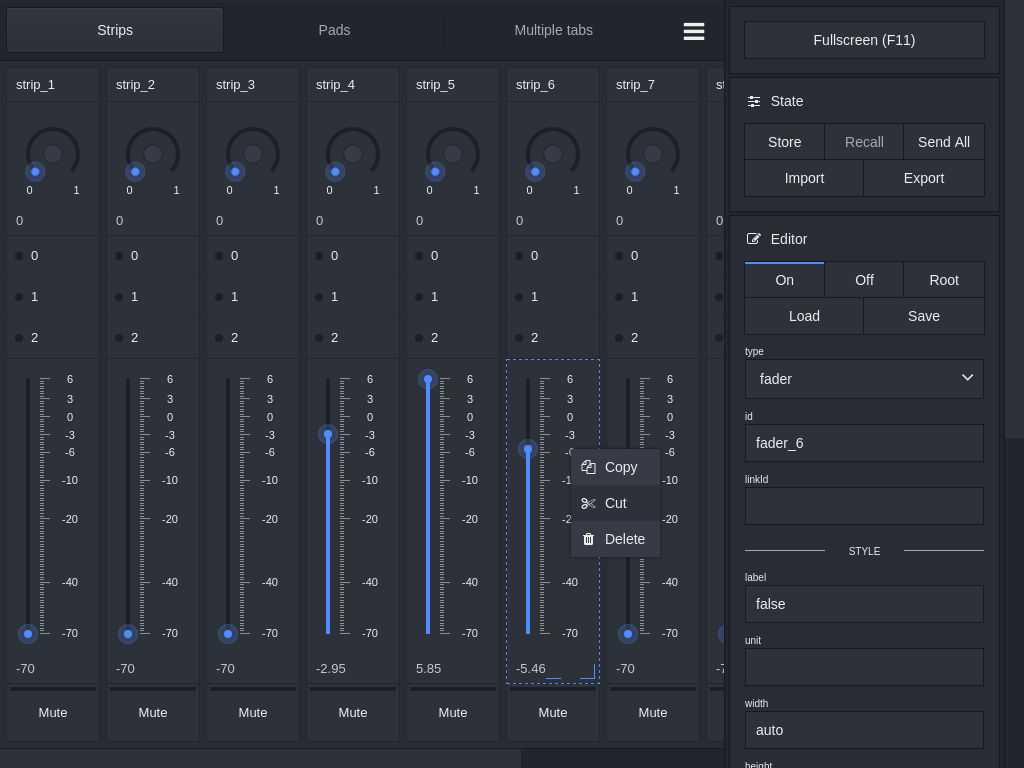
Task: Open the Multiple tabs tab
Action: coord(553,30)
